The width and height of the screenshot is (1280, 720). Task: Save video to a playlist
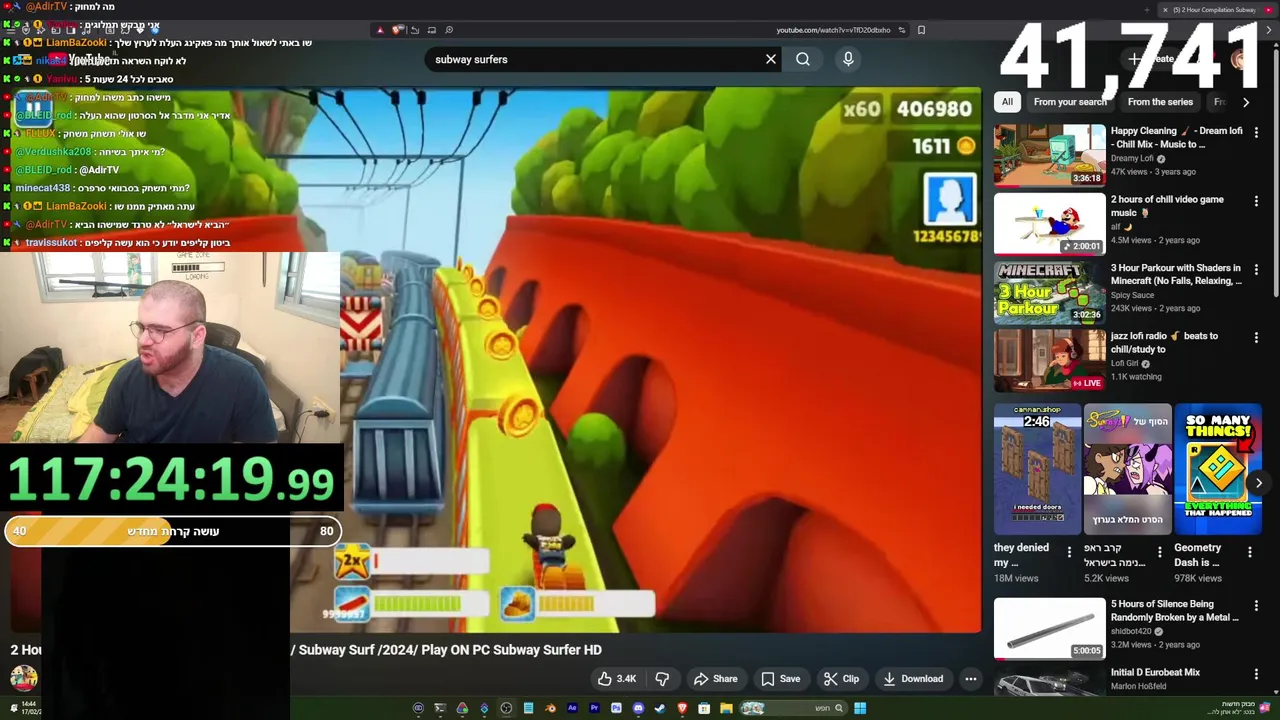[x=780, y=679]
